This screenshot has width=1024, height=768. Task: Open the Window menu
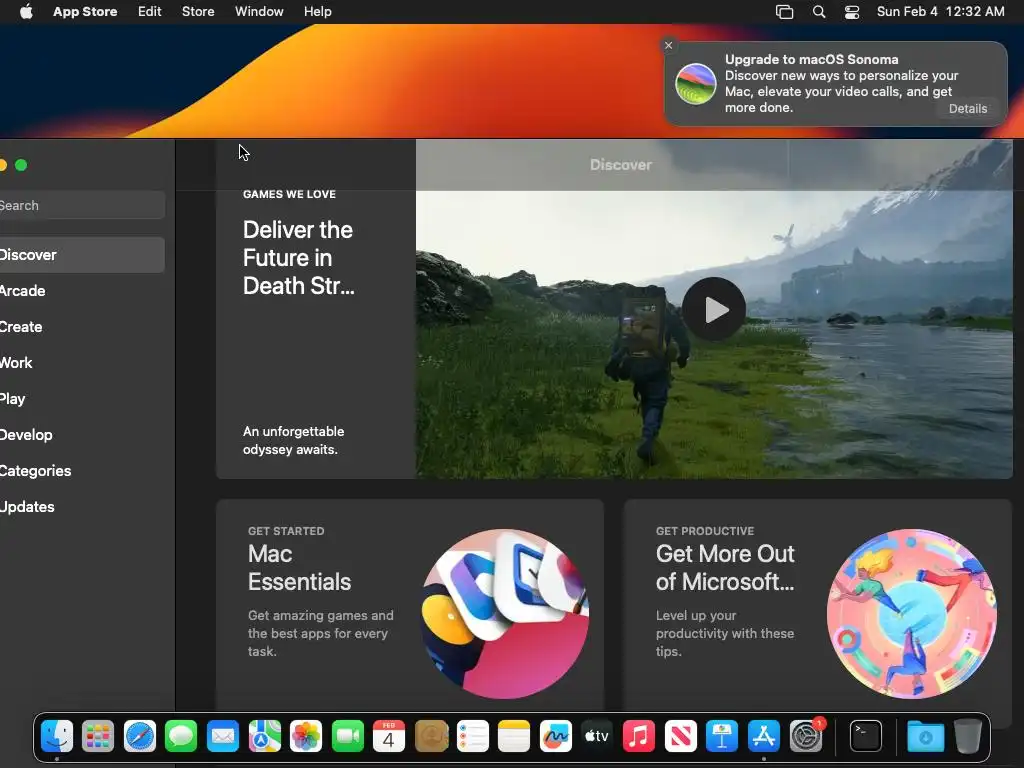point(259,12)
